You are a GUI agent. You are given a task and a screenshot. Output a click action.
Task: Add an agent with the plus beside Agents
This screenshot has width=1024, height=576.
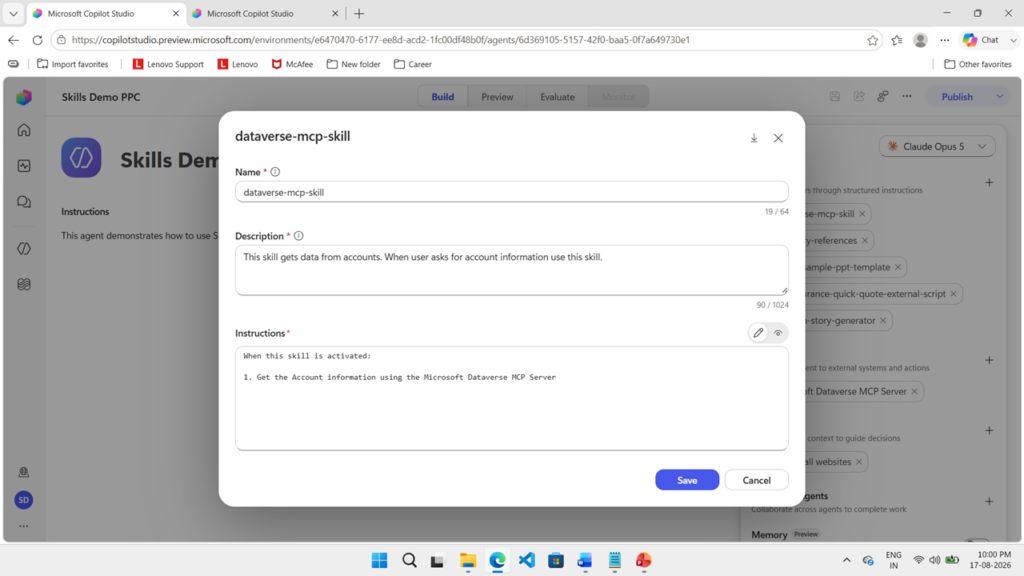pos(989,502)
